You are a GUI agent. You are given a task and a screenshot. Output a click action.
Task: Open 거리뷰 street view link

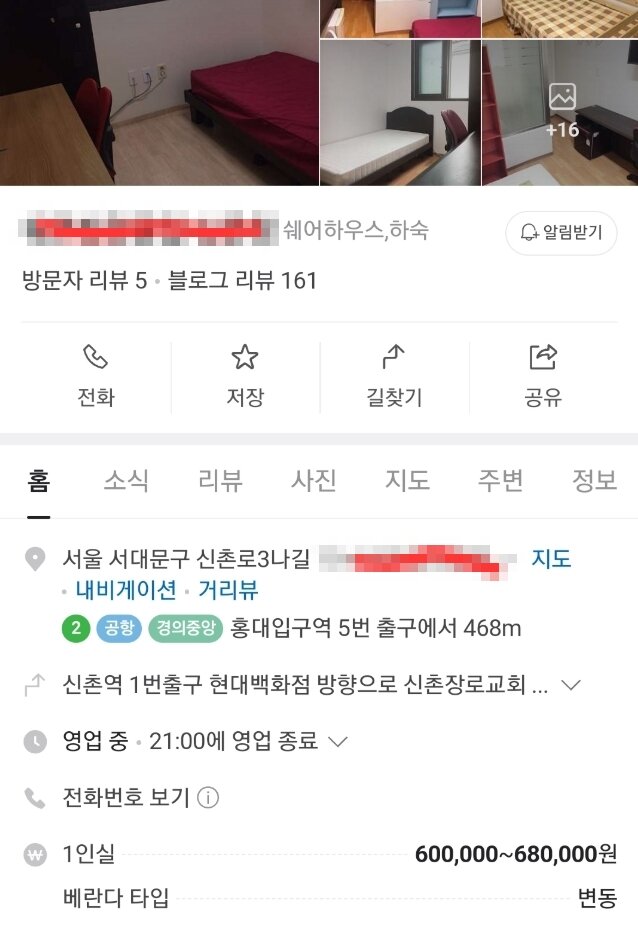point(228,590)
